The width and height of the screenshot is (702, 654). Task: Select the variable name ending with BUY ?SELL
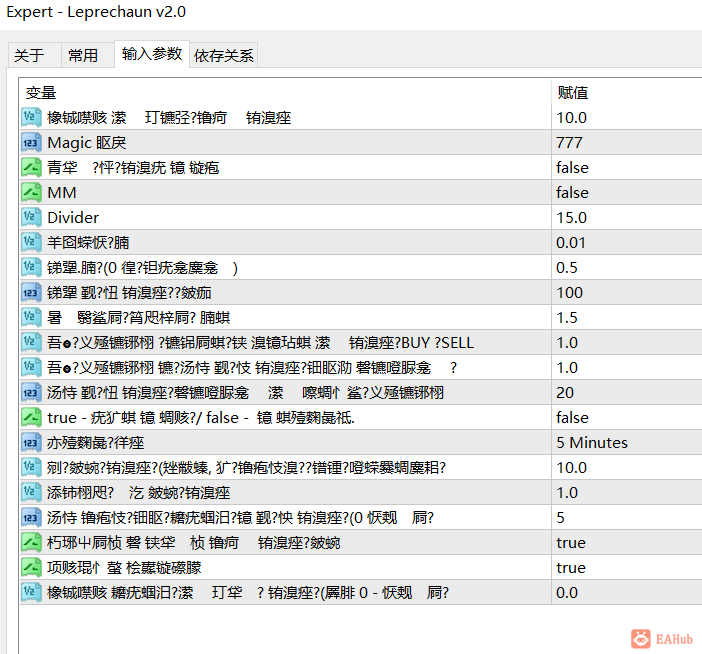pyautogui.click(x=260, y=343)
